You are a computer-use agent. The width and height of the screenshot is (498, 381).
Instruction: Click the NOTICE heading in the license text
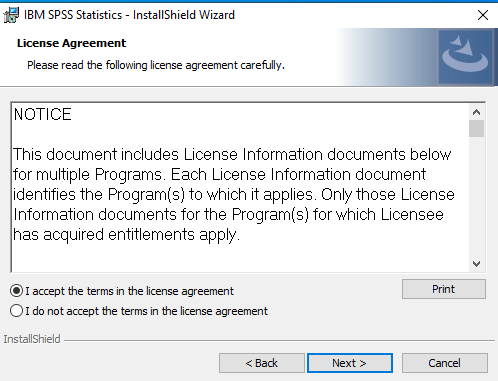pos(42,114)
